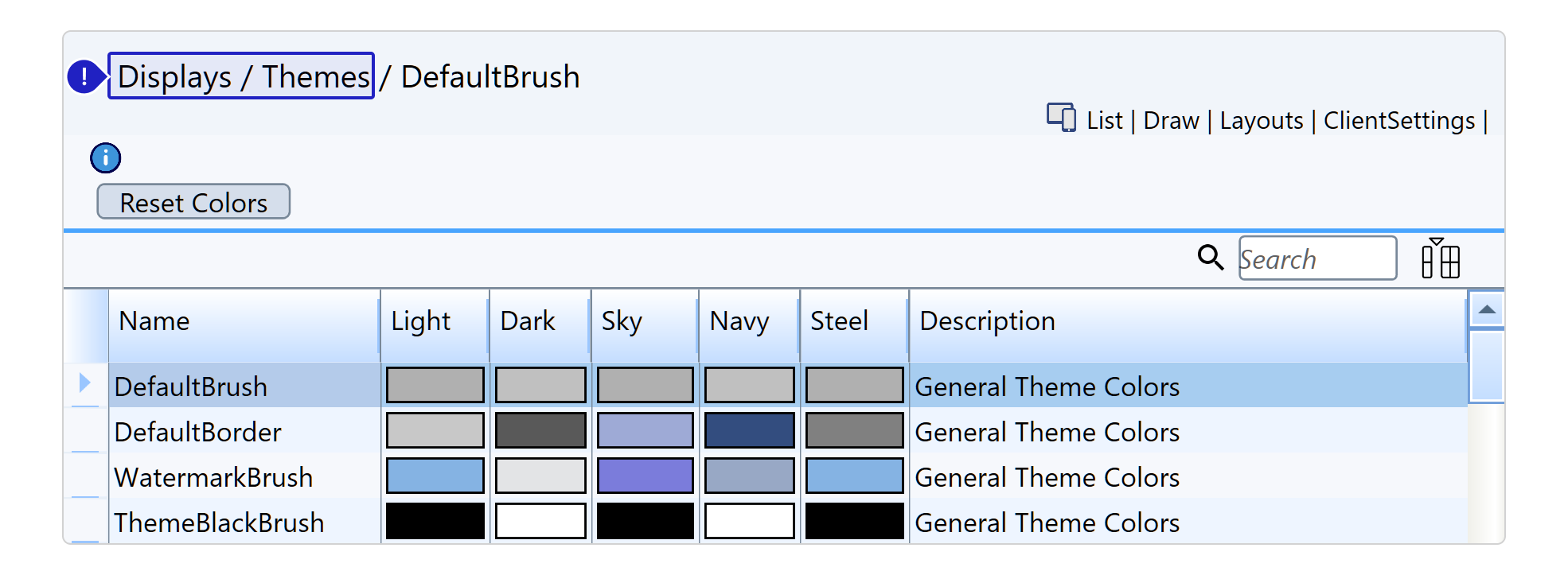Switch to the List view
The width and height of the screenshot is (1568, 575).
pyautogui.click(x=1104, y=121)
